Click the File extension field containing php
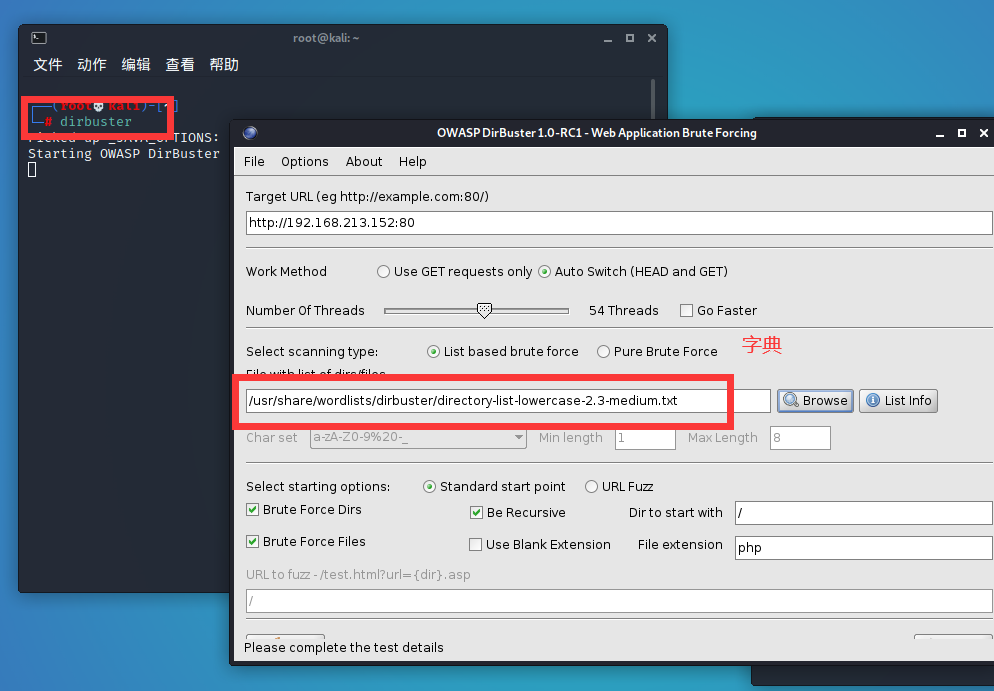The height and width of the screenshot is (691, 994). coord(863,548)
